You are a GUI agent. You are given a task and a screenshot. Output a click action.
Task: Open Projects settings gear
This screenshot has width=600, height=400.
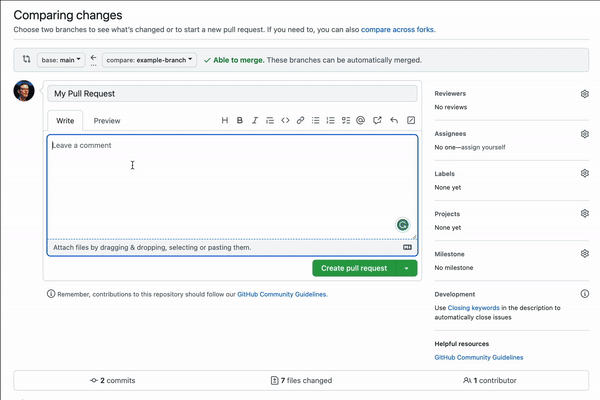584,213
